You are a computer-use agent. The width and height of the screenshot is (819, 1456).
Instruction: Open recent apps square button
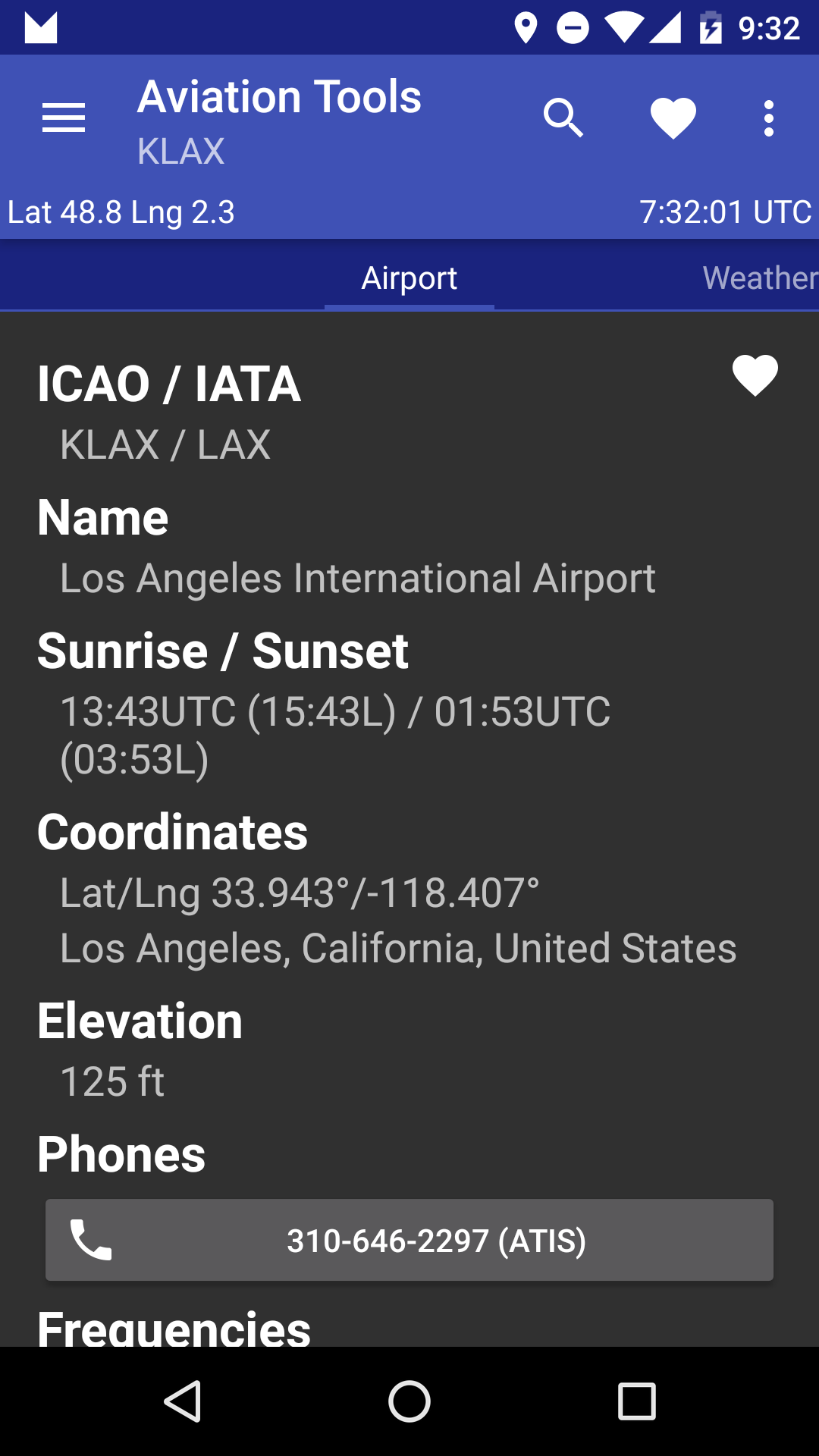[x=637, y=1401]
